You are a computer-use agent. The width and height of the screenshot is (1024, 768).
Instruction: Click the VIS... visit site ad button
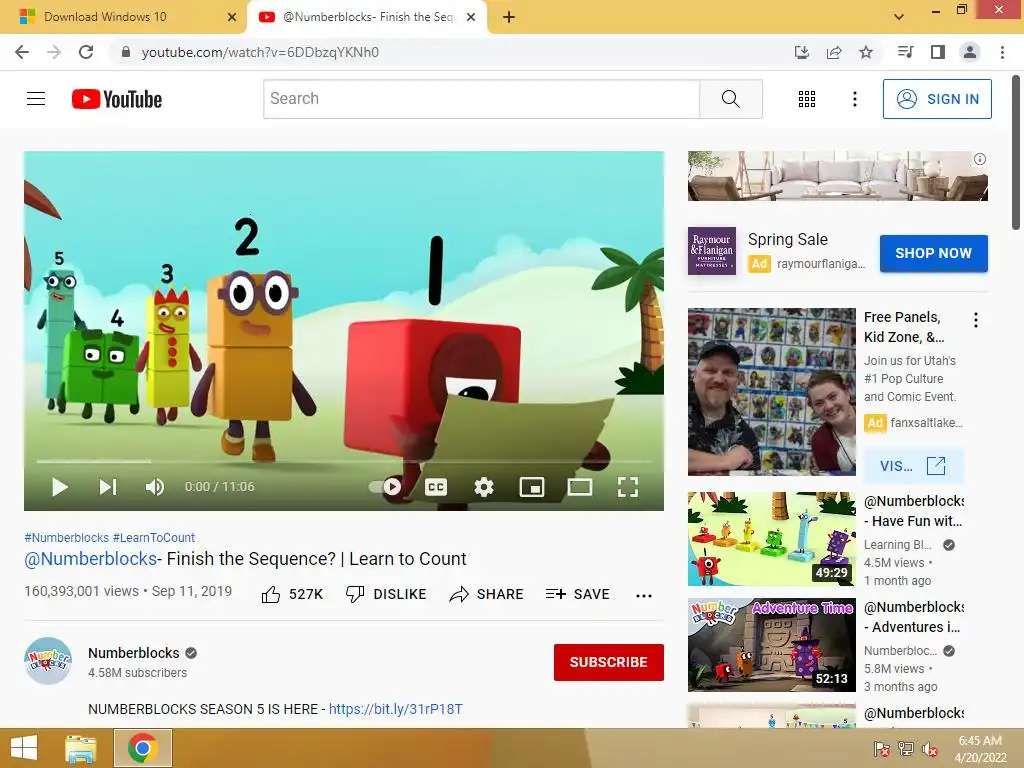tap(913, 466)
